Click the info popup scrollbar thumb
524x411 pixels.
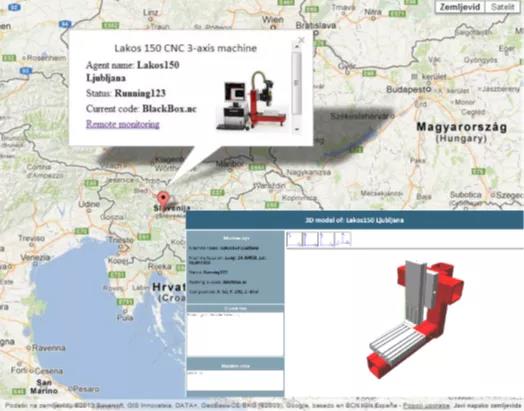tap(296, 82)
